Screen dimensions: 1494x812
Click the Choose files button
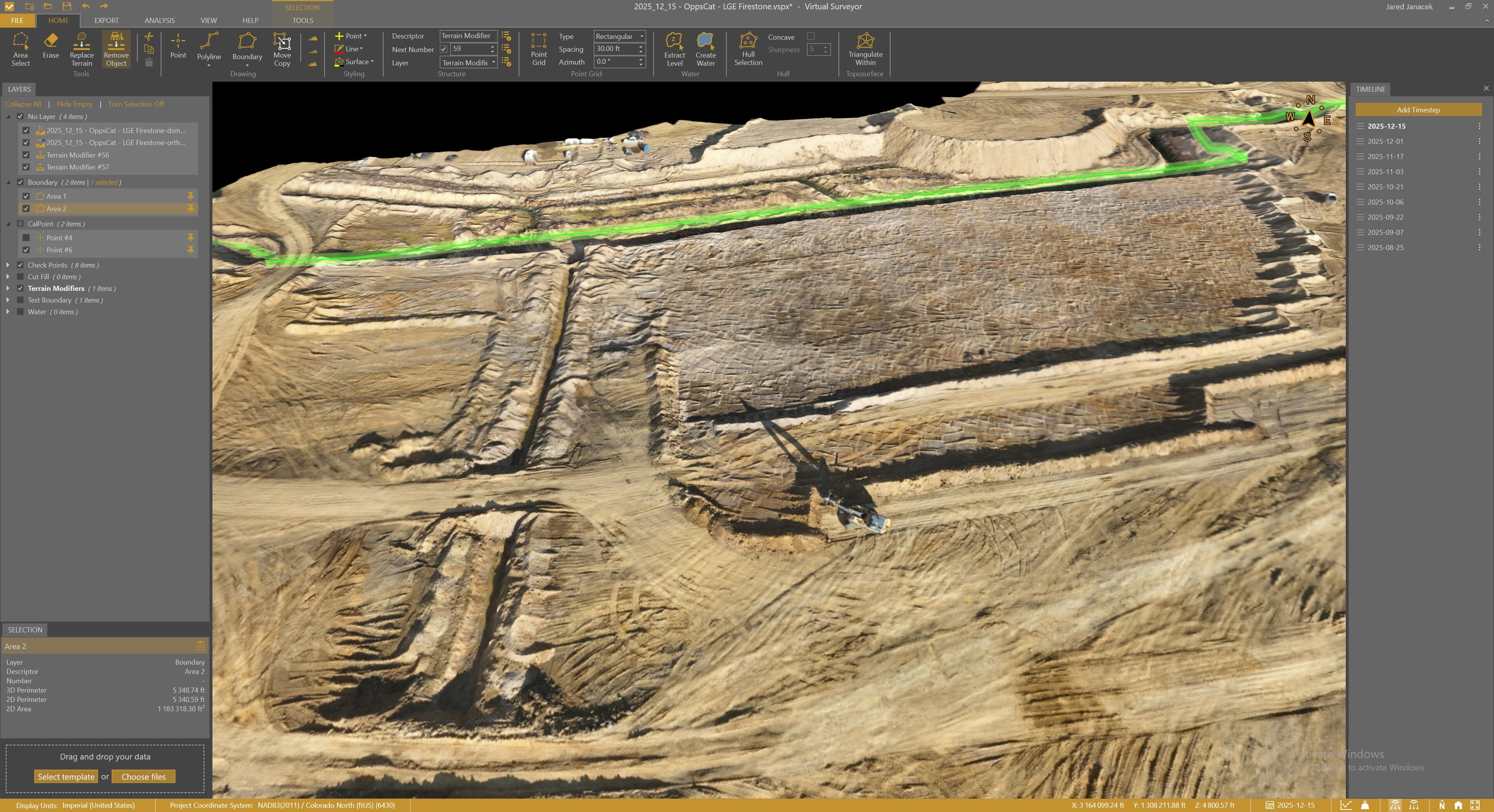(143, 777)
